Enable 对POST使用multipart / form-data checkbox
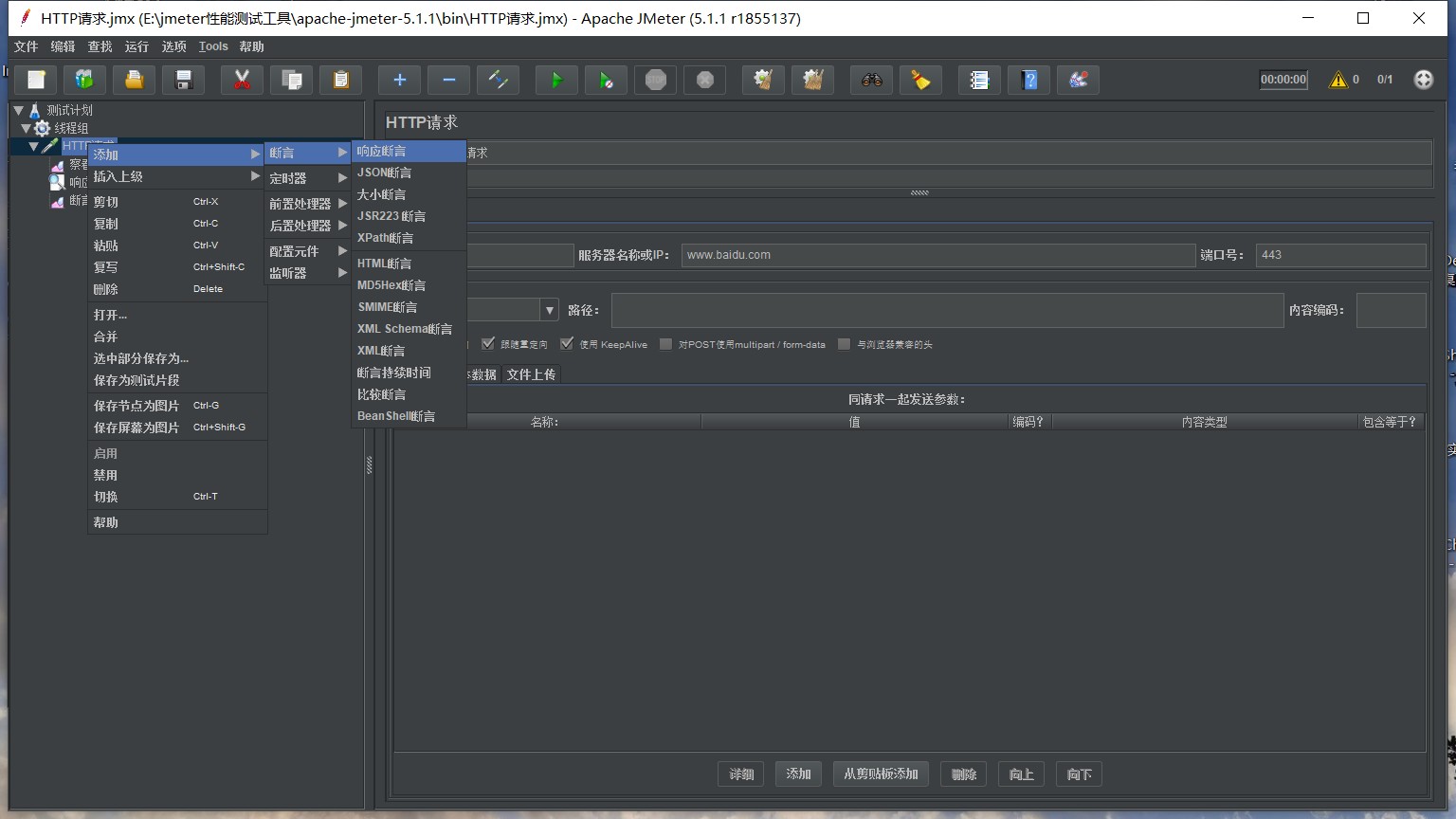Screen dimensions: 1456x819 tap(665, 344)
